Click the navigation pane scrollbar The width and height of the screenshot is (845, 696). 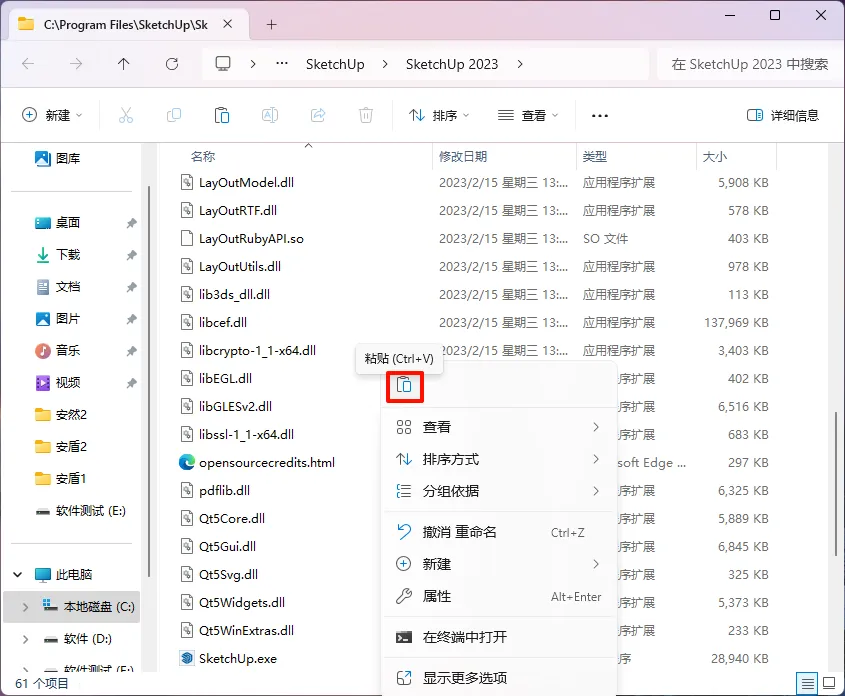[149, 381]
